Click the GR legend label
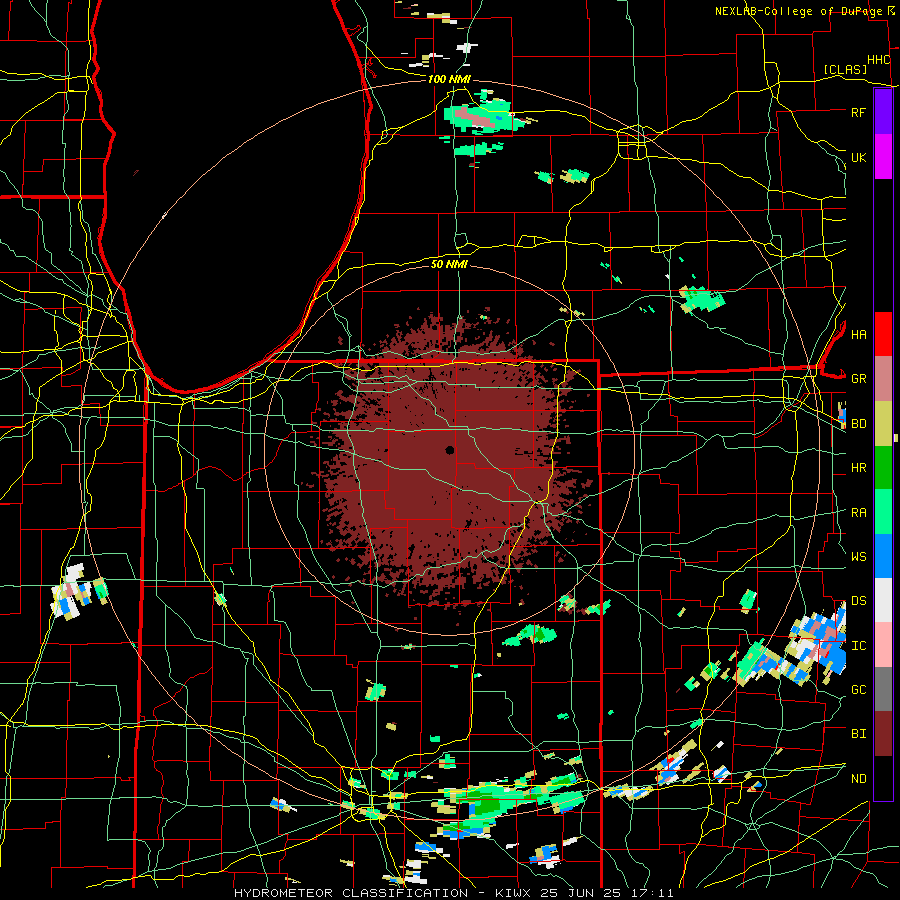Viewport: 900px width, 900px height. click(x=858, y=379)
